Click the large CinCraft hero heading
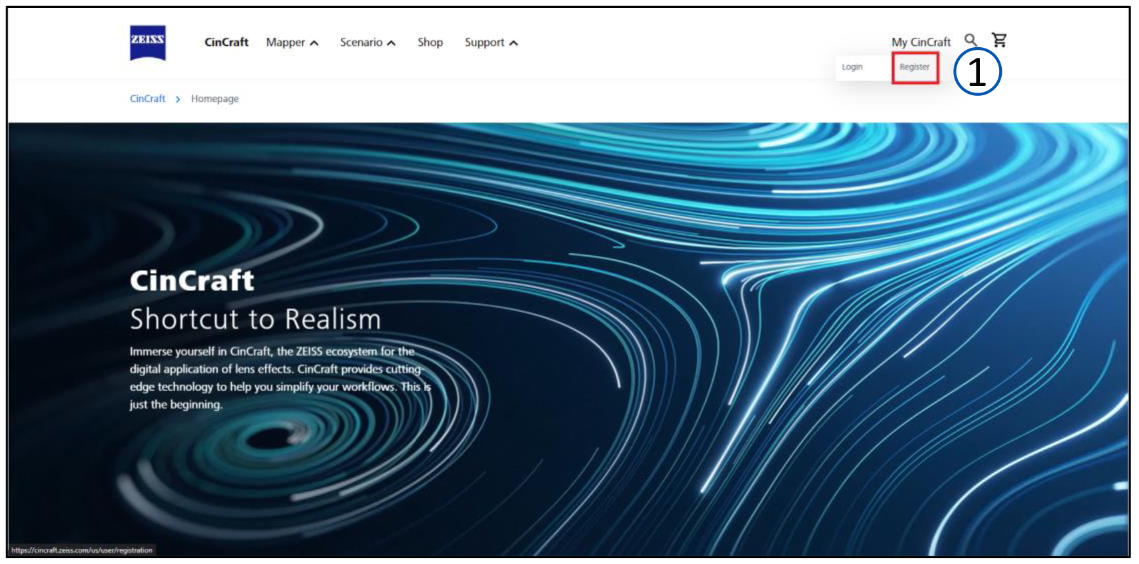This screenshot has height=564, width=1139. [x=192, y=281]
